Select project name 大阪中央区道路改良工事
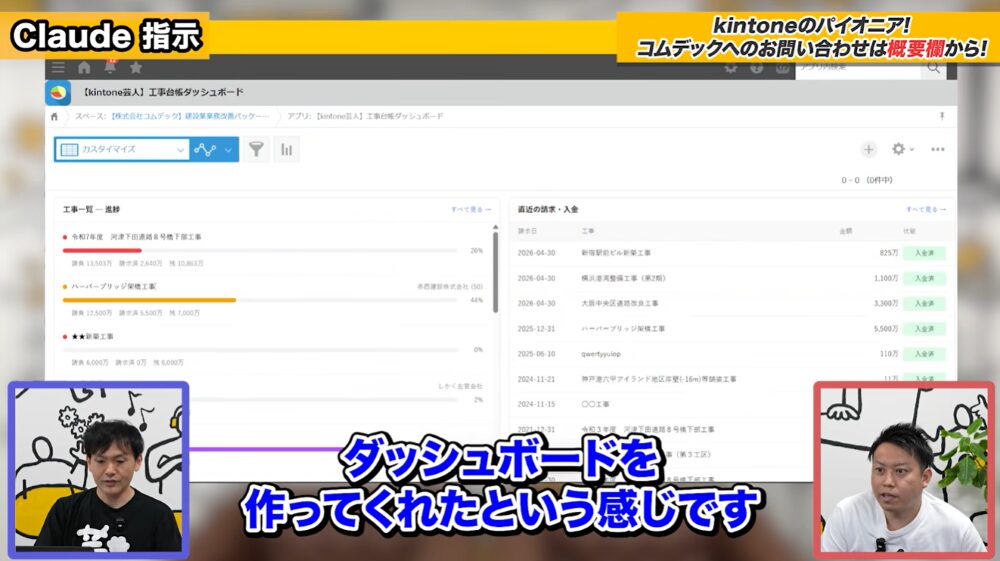Image resolution: width=1000 pixels, height=561 pixels. (620, 303)
